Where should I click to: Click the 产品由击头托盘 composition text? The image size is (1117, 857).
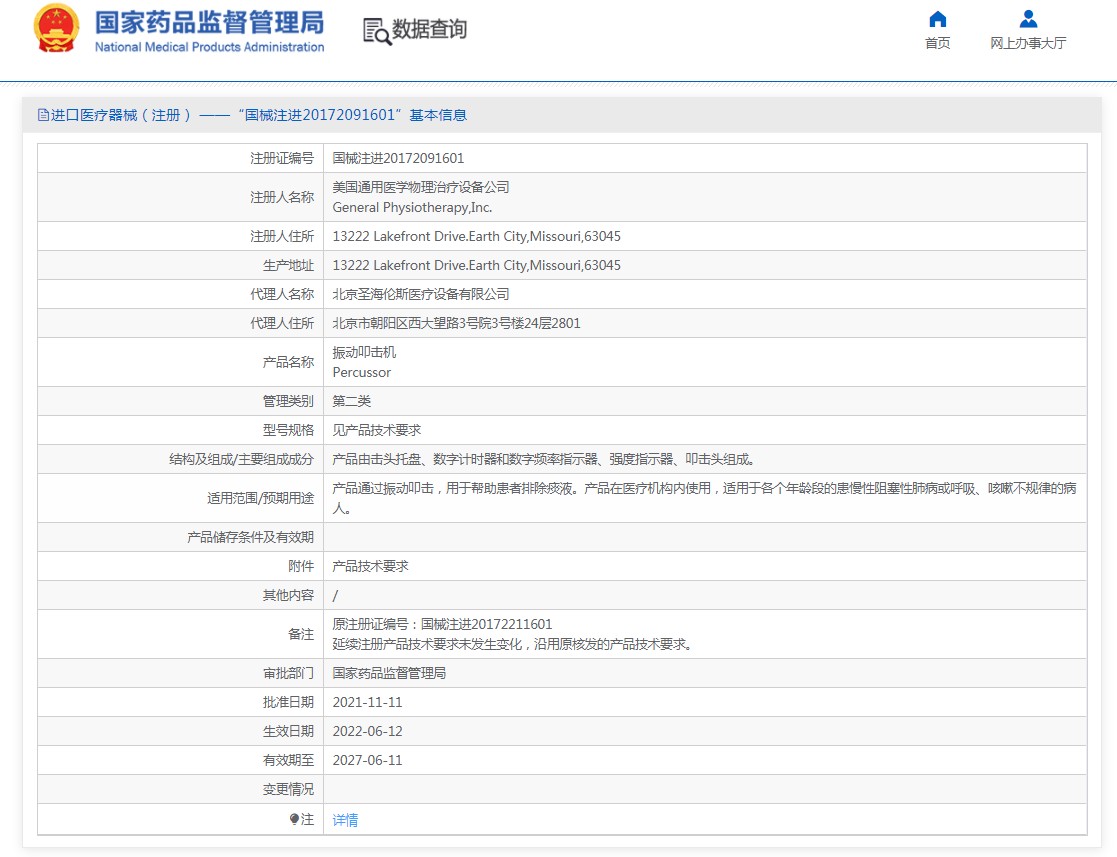(544, 459)
